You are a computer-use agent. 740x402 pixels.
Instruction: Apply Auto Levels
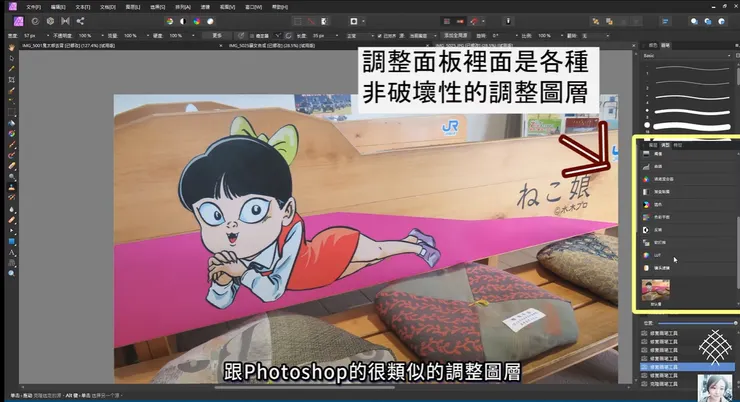pos(169,21)
